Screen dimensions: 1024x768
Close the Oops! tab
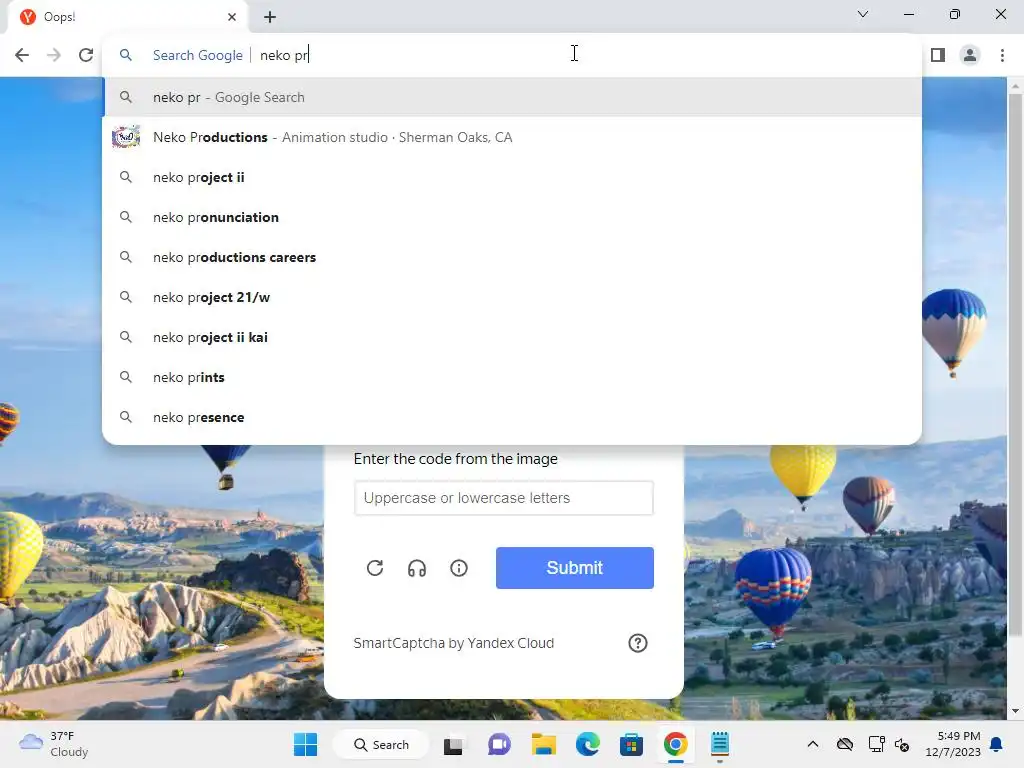coord(232,17)
